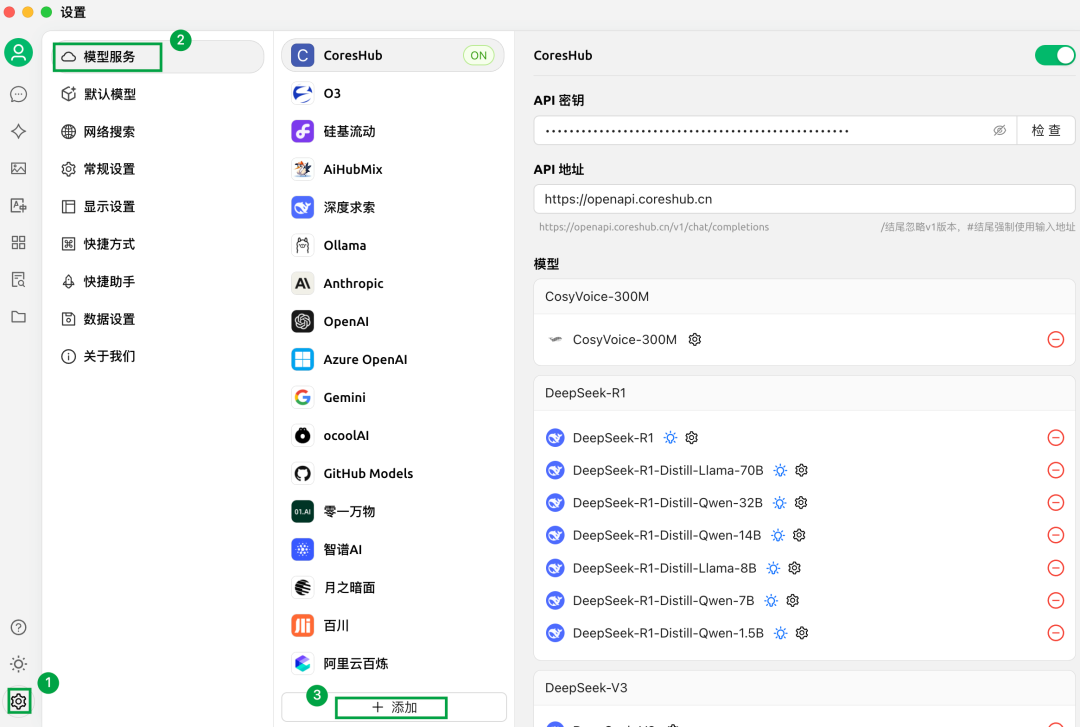The height and width of the screenshot is (727, 1080).
Task: Show the API key with eye icon
Action: pos(999,130)
